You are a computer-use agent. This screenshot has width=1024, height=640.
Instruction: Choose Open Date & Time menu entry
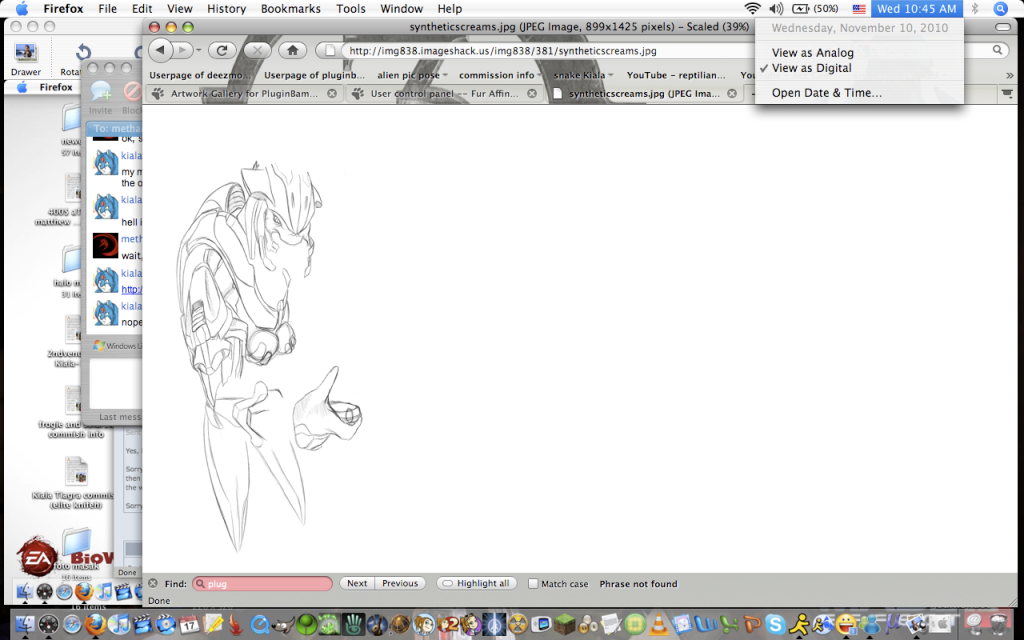pos(827,93)
